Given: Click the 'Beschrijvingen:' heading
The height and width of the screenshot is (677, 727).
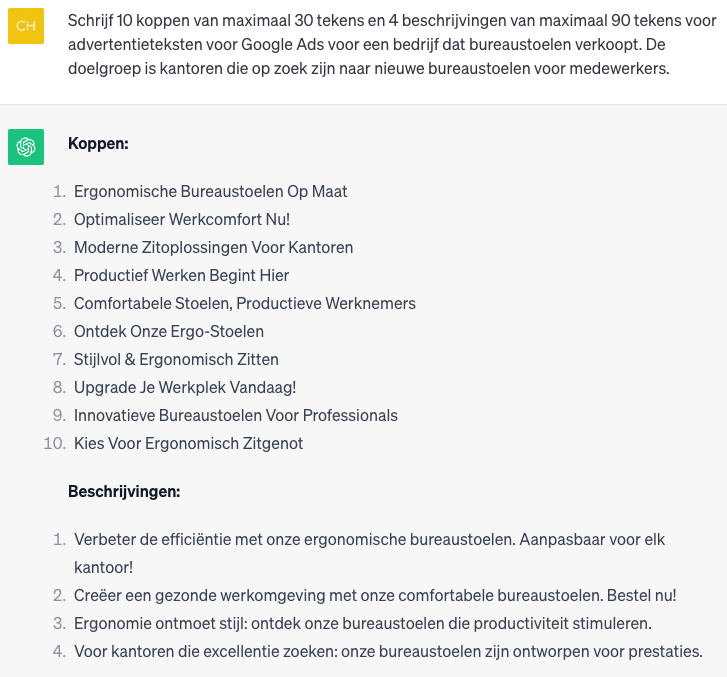Looking at the screenshot, I should click(124, 491).
